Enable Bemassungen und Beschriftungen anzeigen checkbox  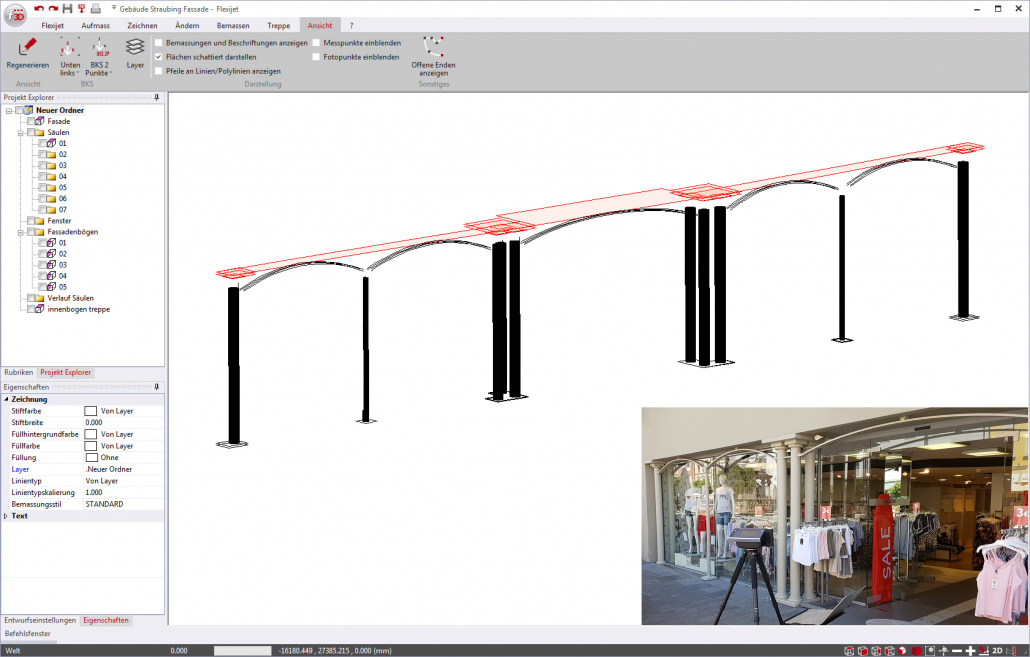tap(158, 43)
